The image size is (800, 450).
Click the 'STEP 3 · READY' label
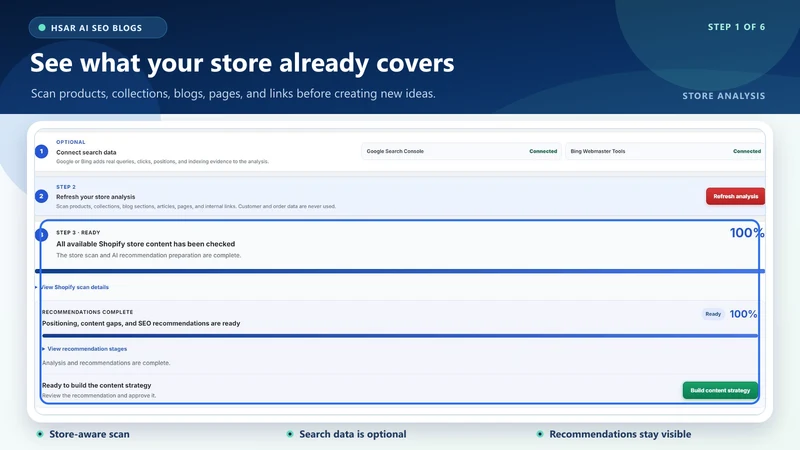78,232
